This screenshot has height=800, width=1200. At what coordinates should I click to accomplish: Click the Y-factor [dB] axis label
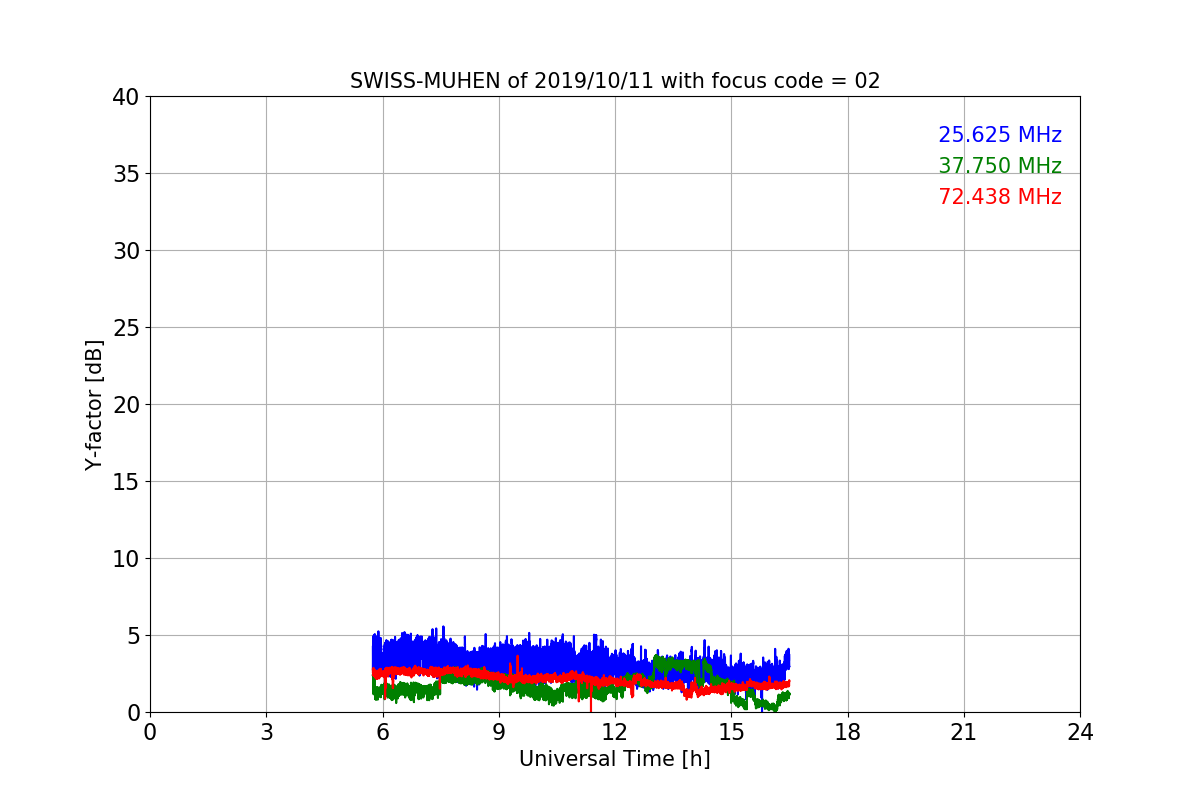click(94, 404)
